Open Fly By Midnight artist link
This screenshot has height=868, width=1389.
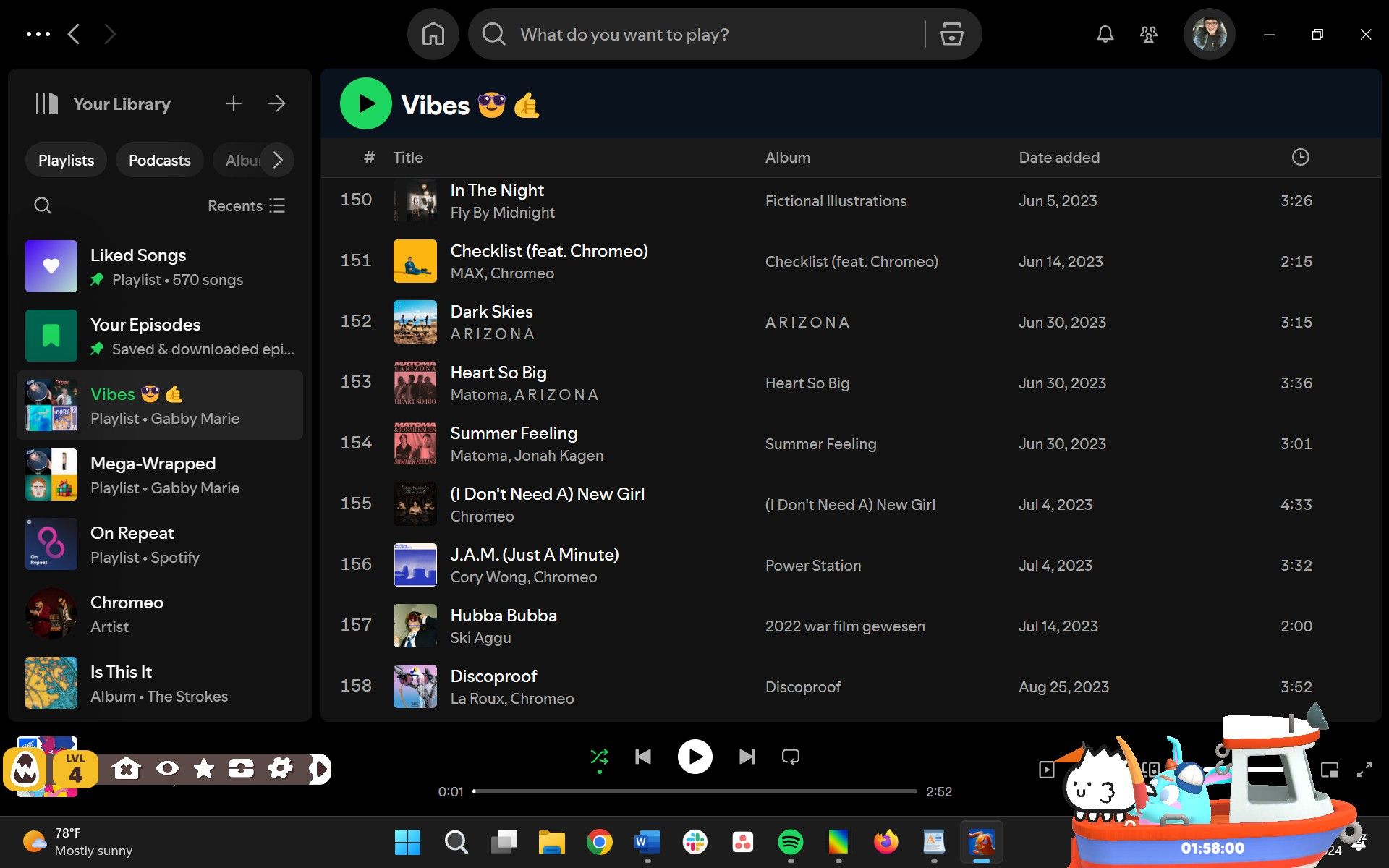coord(502,213)
